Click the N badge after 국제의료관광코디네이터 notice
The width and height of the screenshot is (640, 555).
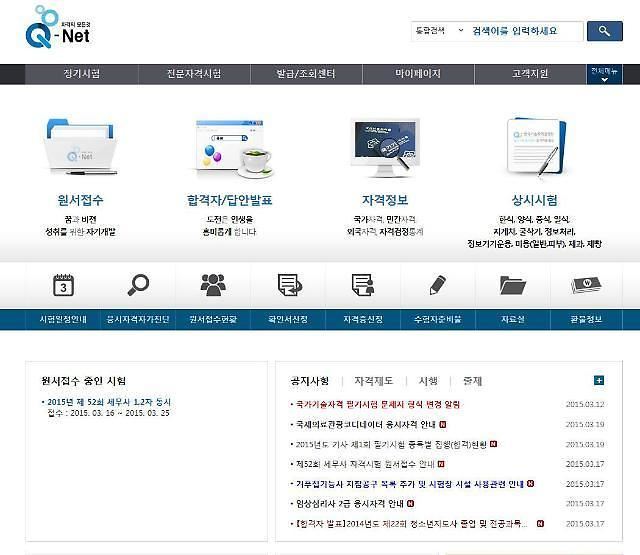(442, 424)
